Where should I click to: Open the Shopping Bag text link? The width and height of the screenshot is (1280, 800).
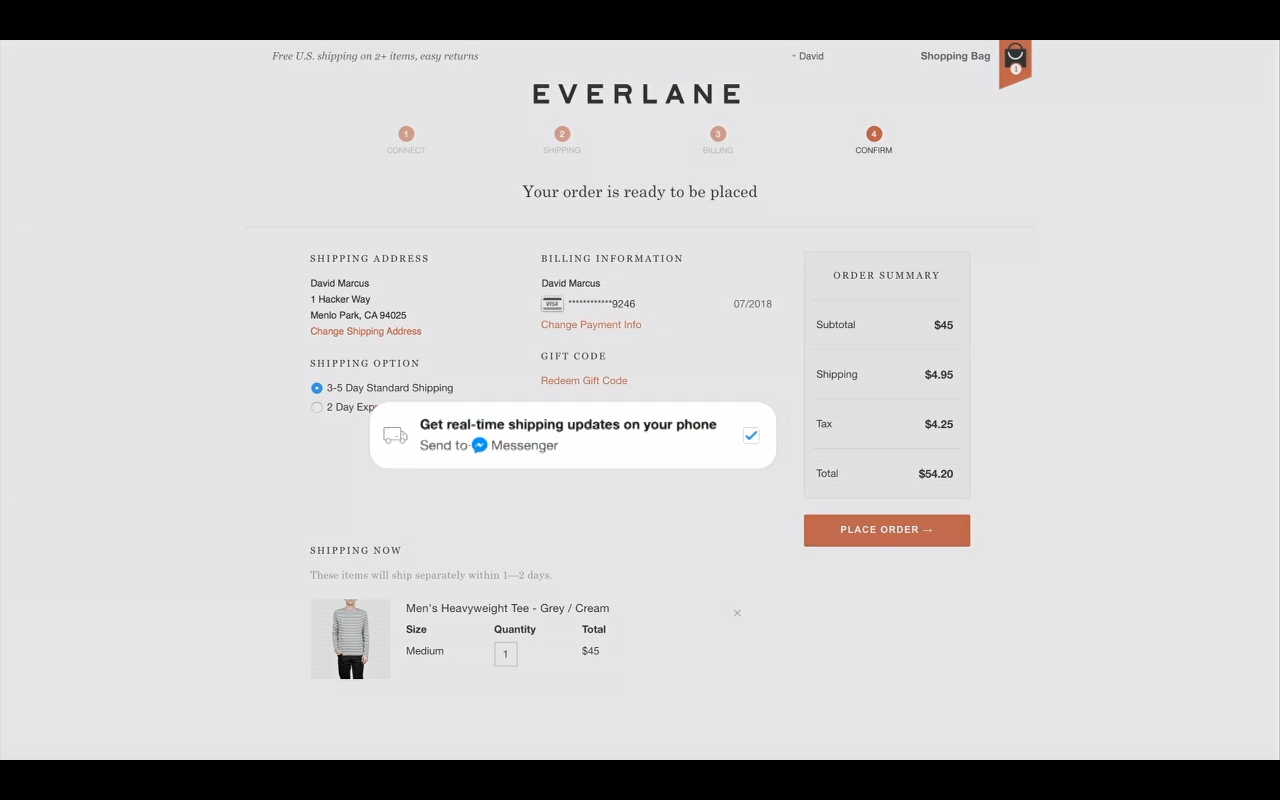tap(955, 56)
